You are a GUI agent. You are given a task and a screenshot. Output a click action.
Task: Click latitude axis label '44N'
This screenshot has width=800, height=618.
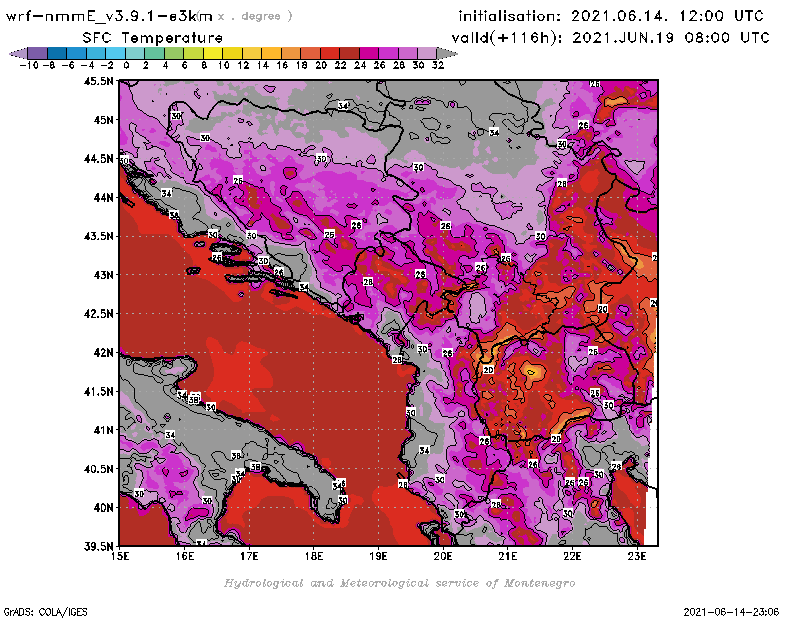coord(103,197)
